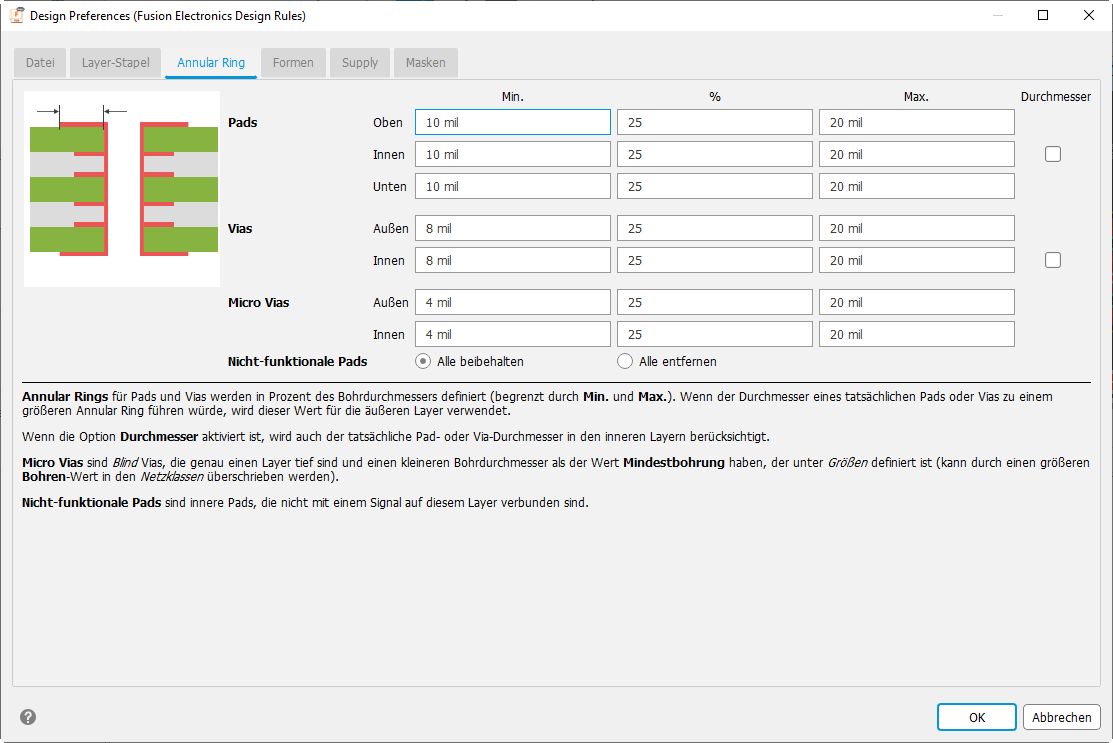Click the Abbrechen button
1113x743 pixels.
click(1062, 717)
